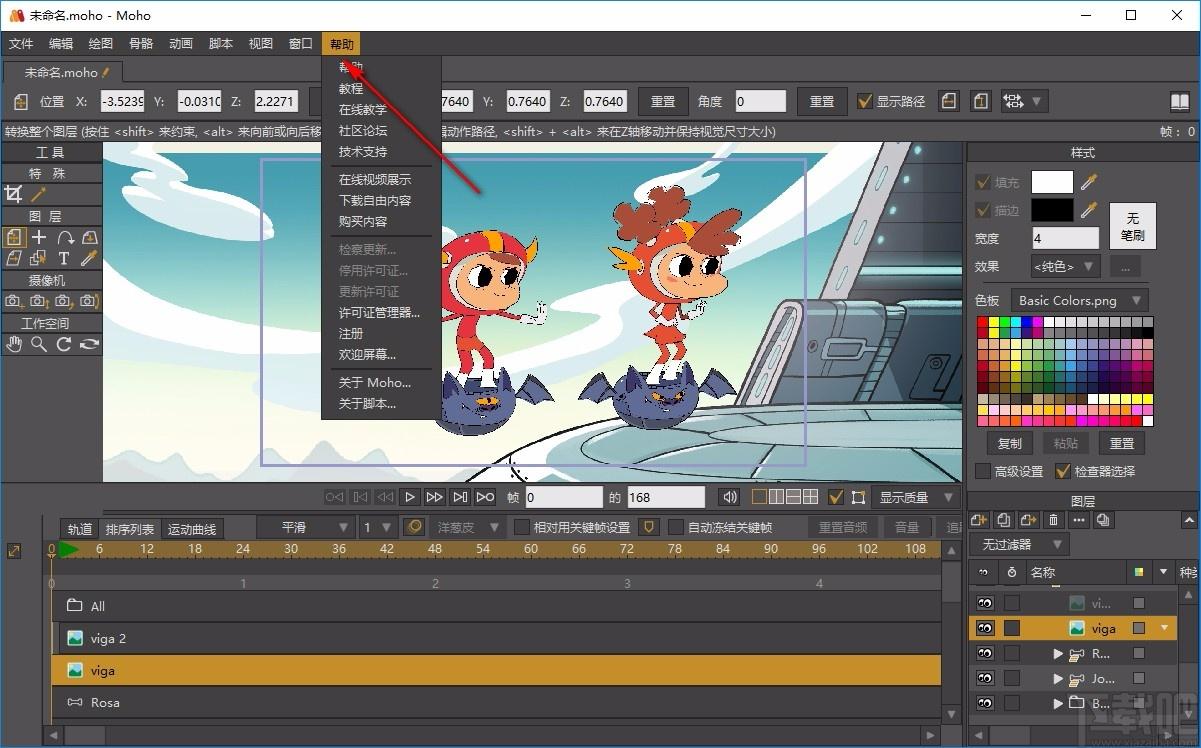Click the black stroke color swatch
Image resolution: width=1201 pixels, height=748 pixels.
[x=1052, y=210]
